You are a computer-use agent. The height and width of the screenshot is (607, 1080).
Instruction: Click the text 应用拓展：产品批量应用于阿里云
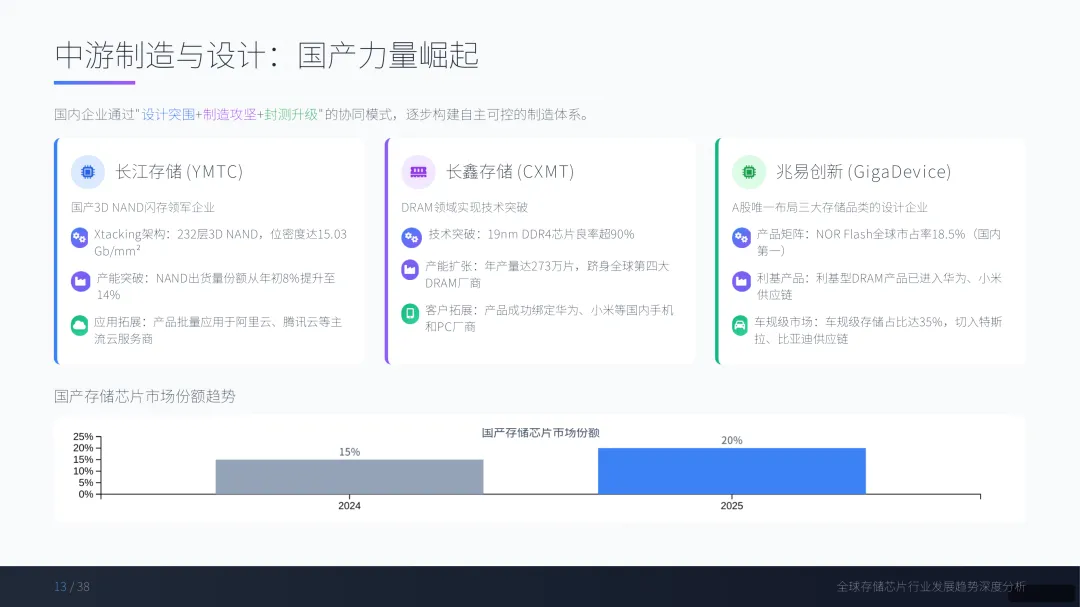point(184,322)
